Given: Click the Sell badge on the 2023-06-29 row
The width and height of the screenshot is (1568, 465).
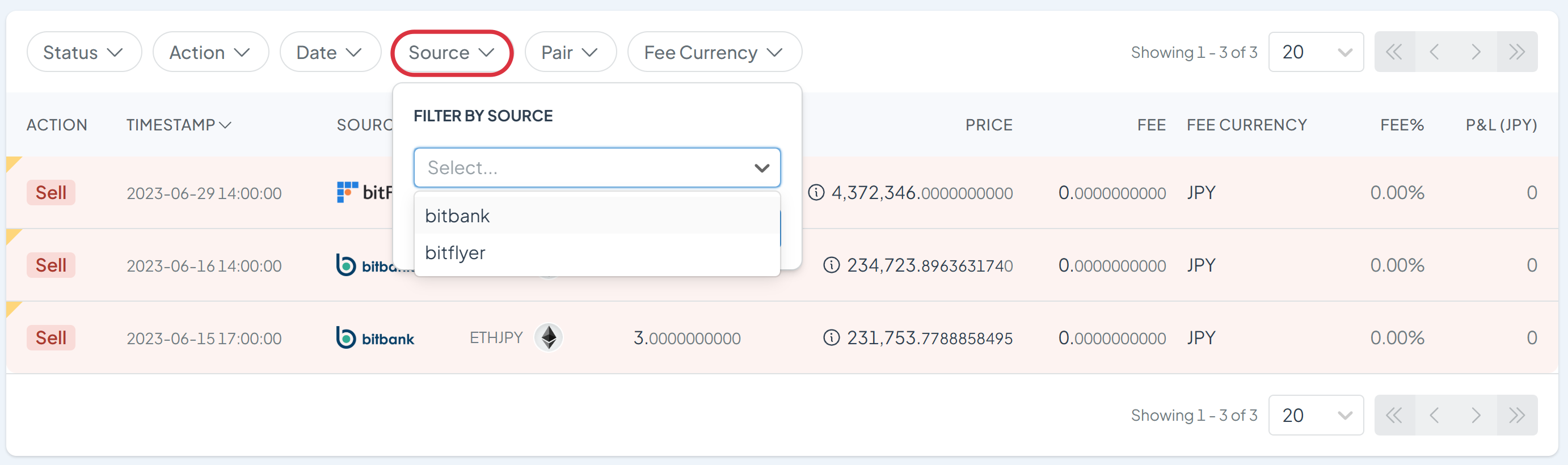Looking at the screenshot, I should pyautogui.click(x=50, y=193).
